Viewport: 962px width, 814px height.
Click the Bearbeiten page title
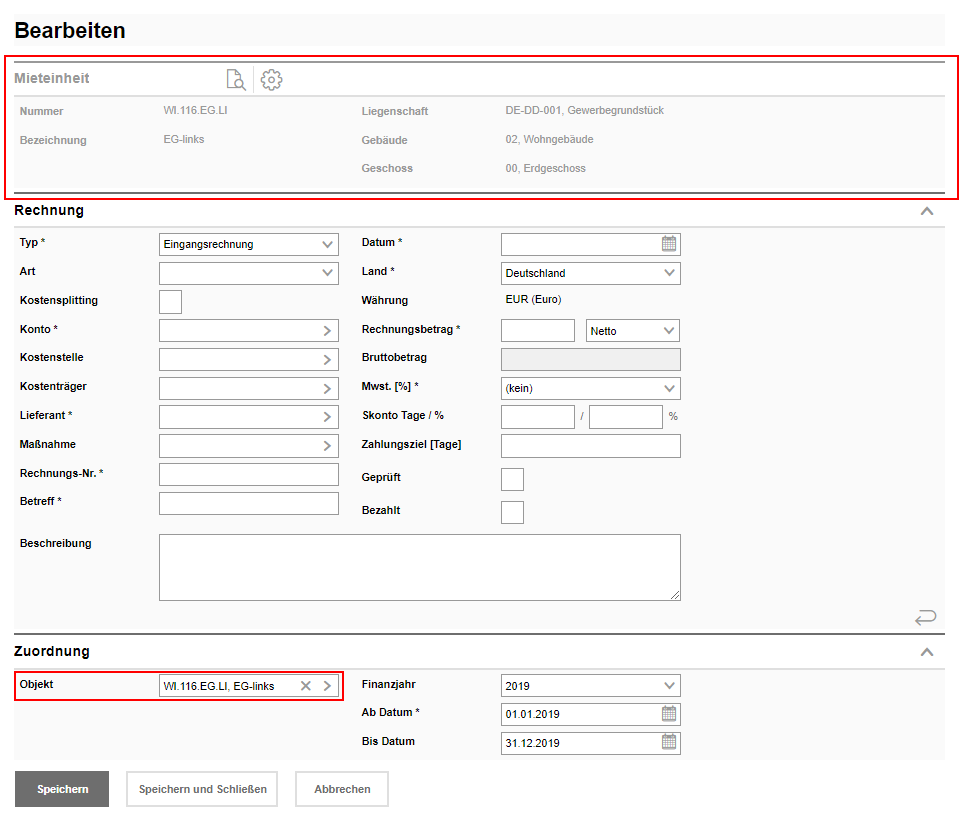pyautogui.click(x=70, y=31)
